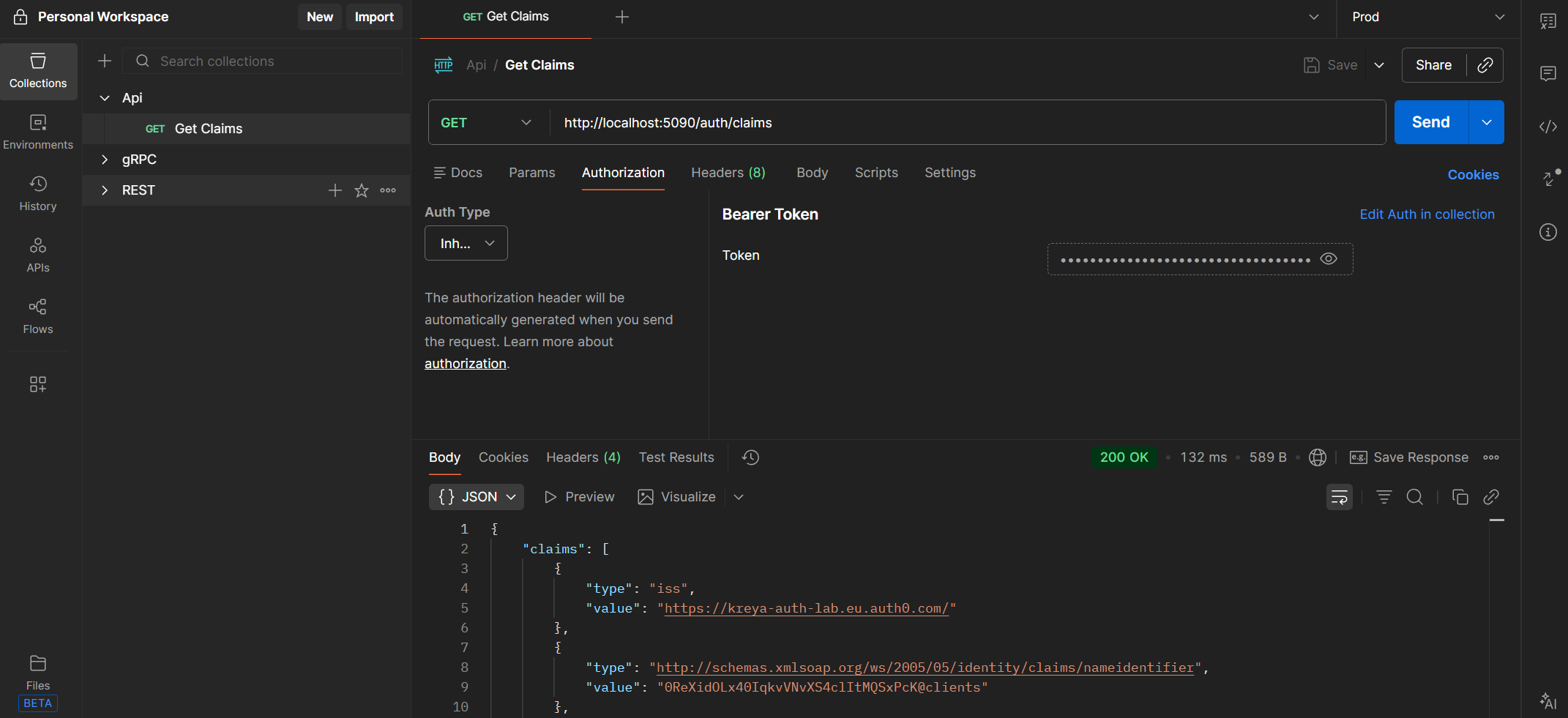Open the comments icon in right sidebar
The height and width of the screenshot is (718, 1568).
1548,73
